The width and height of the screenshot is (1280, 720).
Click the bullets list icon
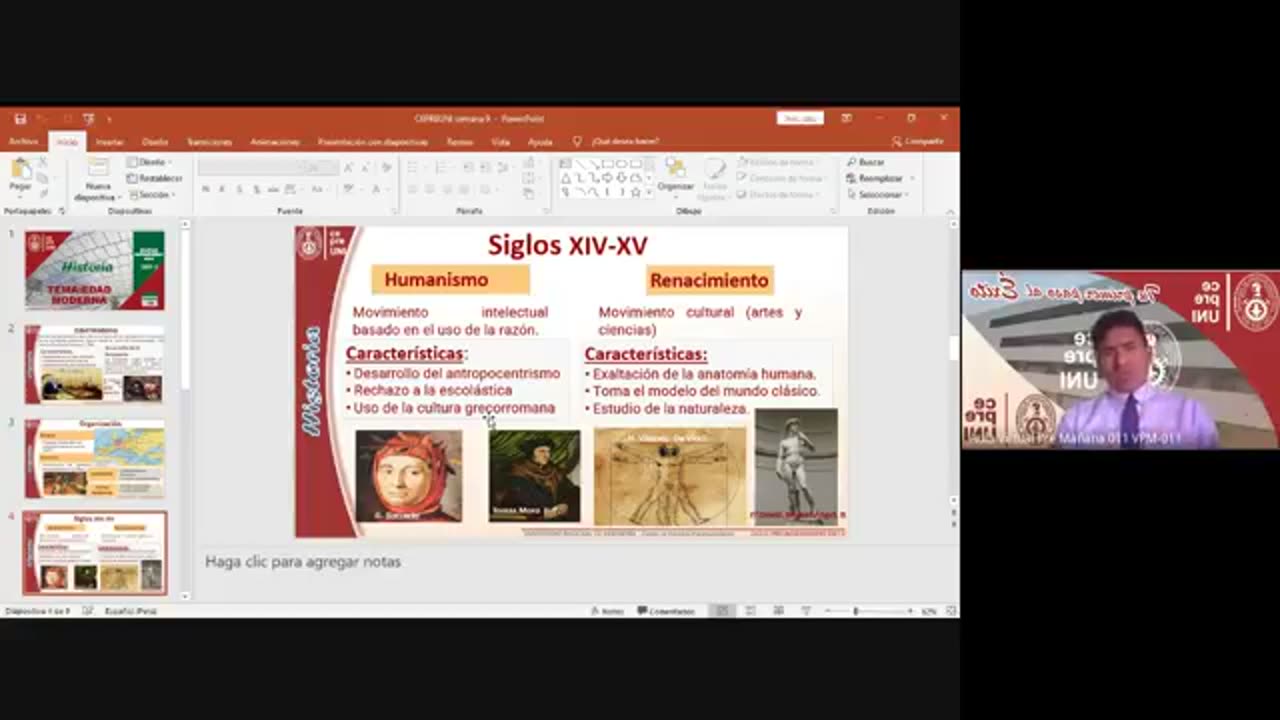[x=413, y=167]
